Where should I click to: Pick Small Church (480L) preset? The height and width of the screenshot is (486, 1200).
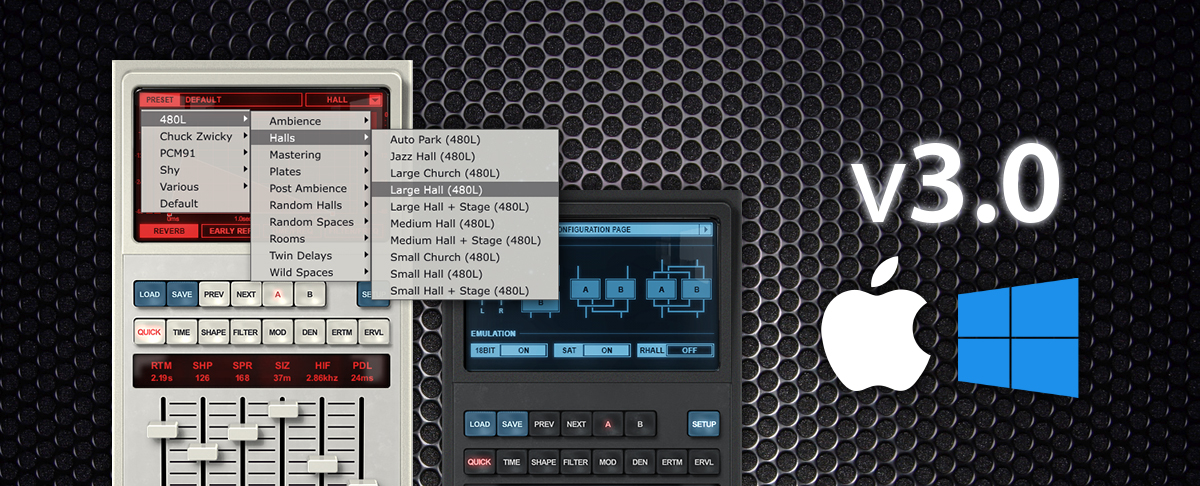[464, 257]
